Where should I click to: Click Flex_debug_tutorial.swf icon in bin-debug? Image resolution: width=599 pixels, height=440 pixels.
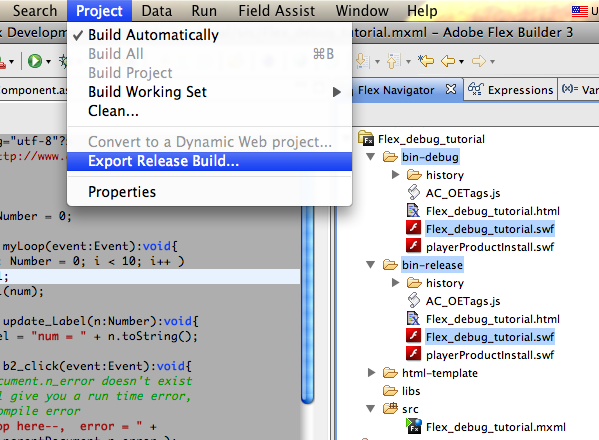coord(413,228)
